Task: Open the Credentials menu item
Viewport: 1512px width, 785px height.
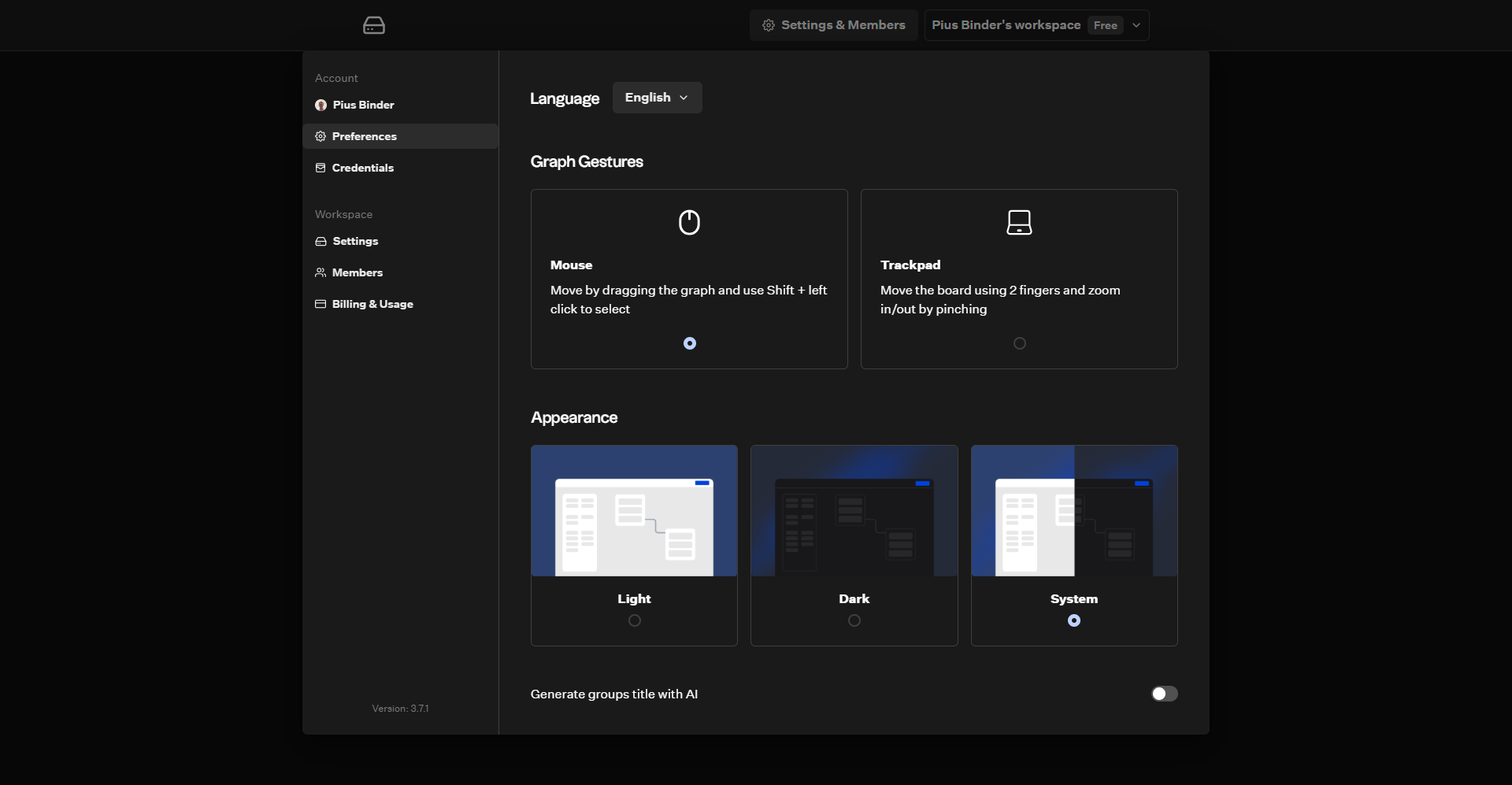Action: pos(363,168)
